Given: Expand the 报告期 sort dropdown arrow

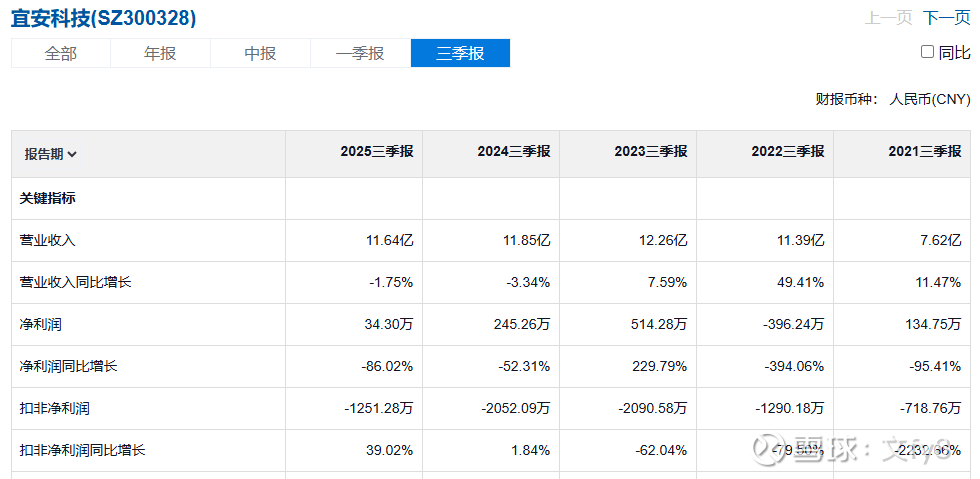Looking at the screenshot, I should 72,154.
